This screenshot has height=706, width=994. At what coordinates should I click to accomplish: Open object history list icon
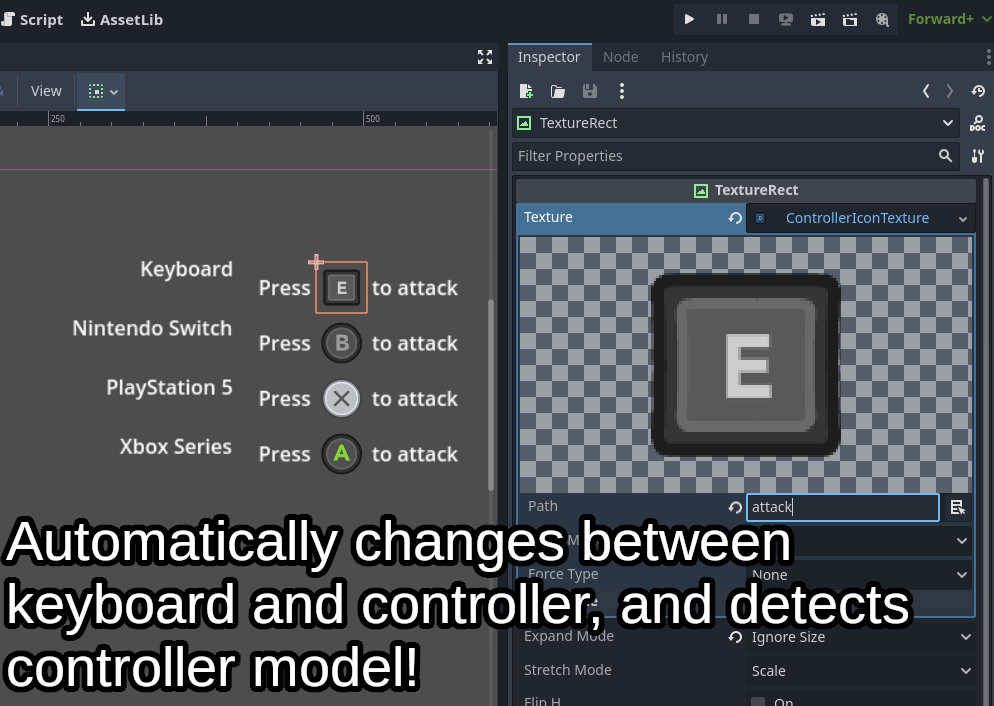[978, 91]
